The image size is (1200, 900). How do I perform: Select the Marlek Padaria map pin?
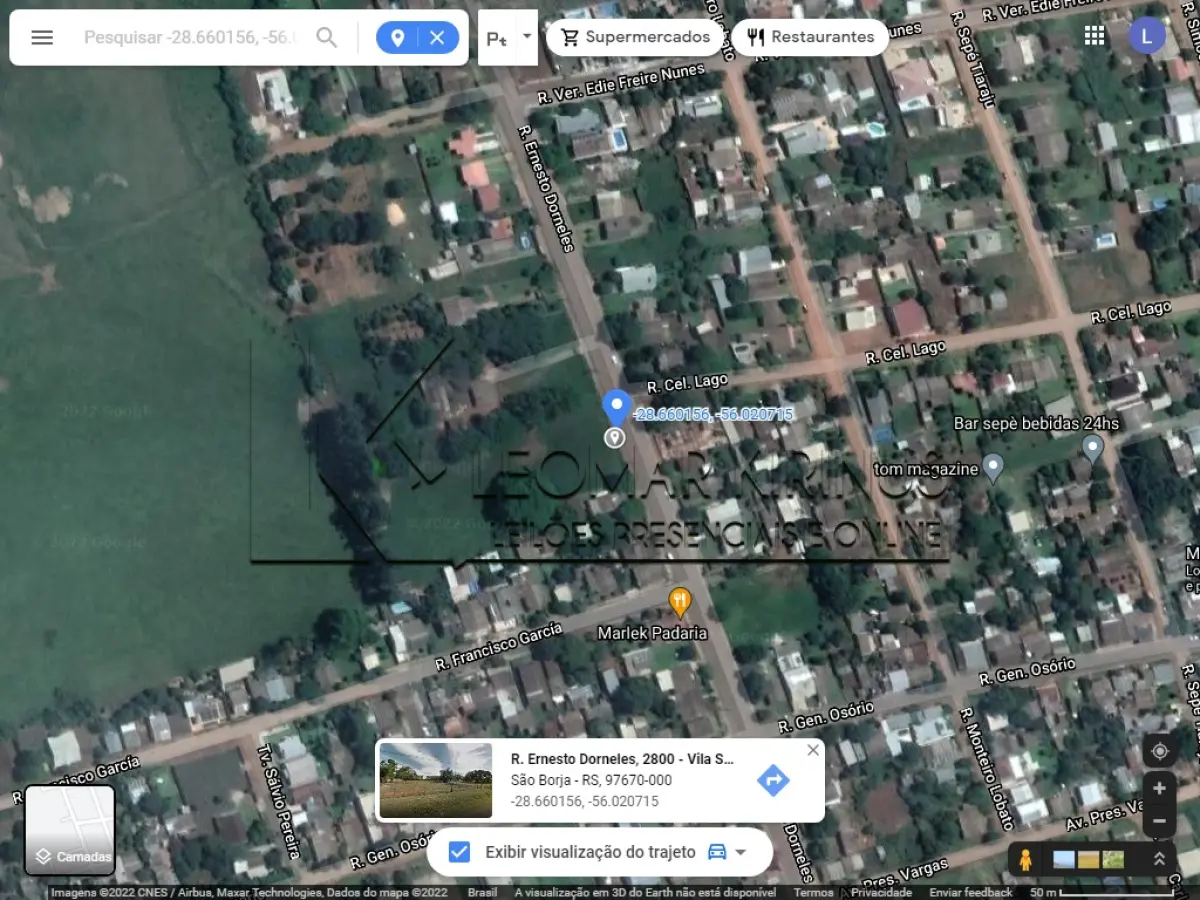click(x=681, y=599)
